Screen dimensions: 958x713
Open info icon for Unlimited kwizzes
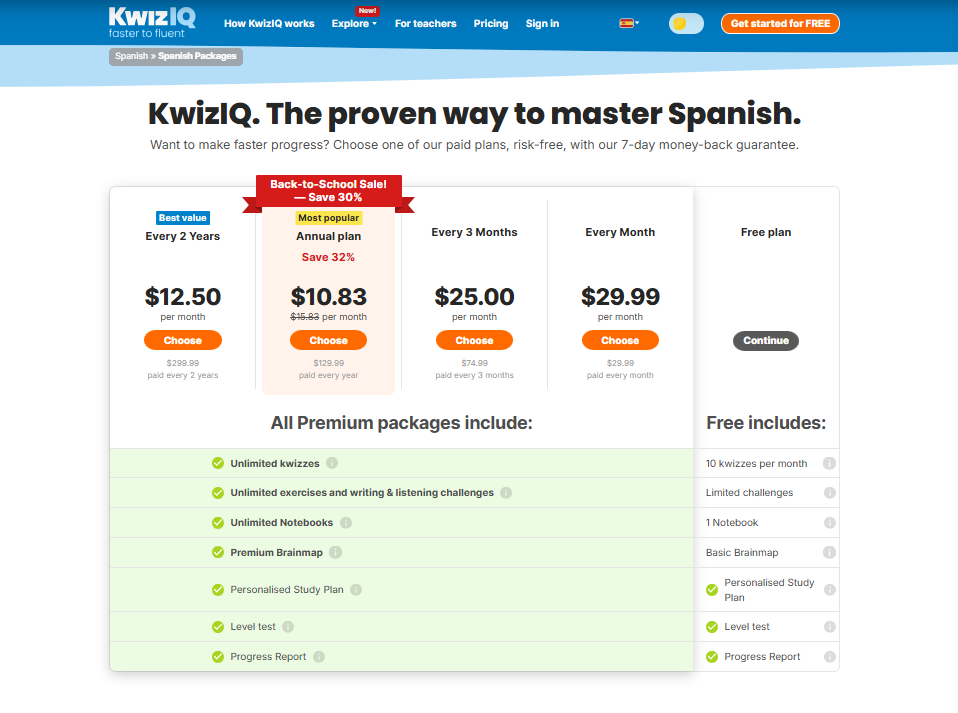coord(332,463)
